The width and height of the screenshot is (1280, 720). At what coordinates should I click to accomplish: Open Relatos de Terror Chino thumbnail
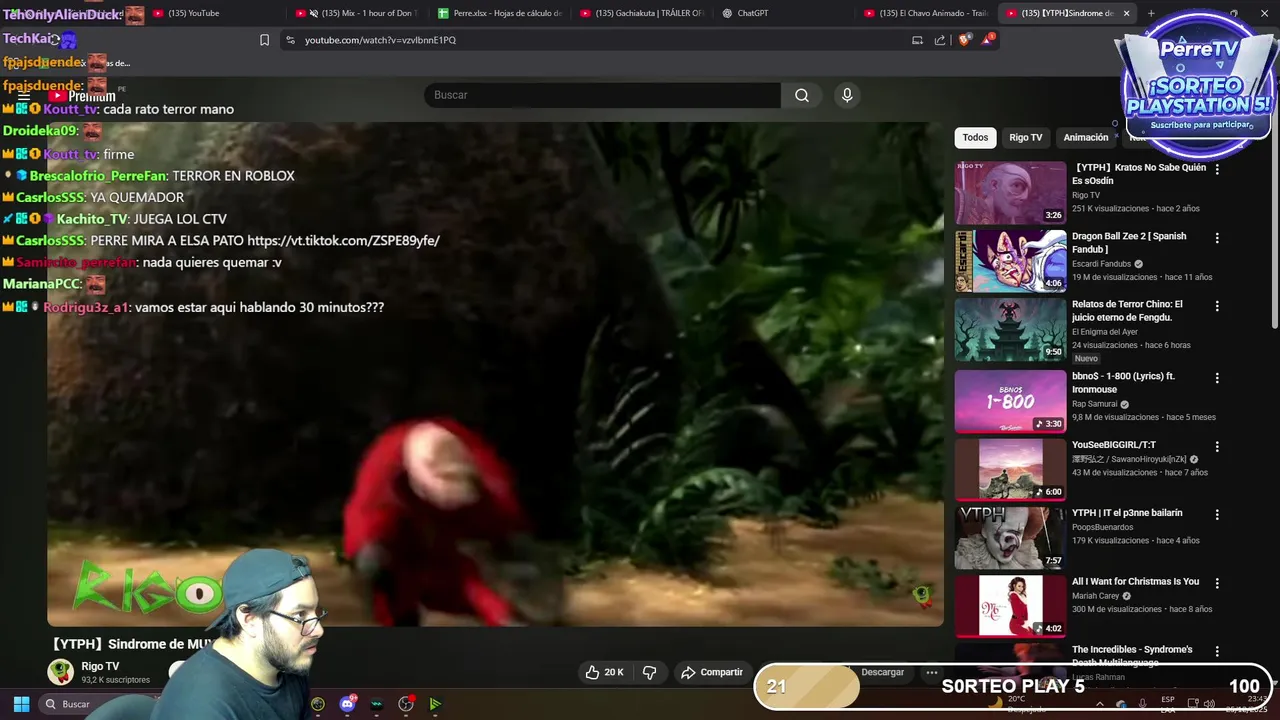point(1010,329)
